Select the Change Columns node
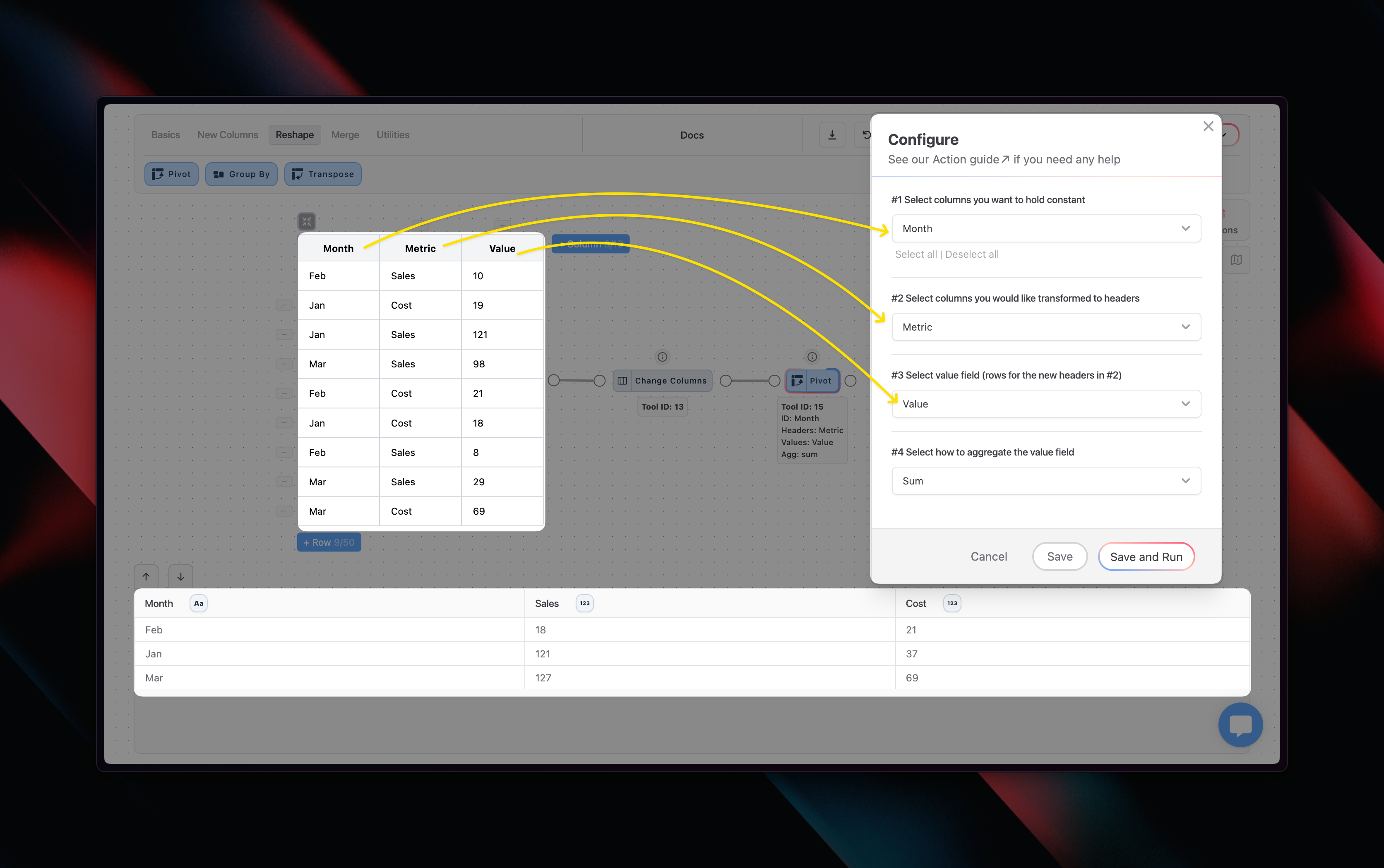 click(x=663, y=381)
